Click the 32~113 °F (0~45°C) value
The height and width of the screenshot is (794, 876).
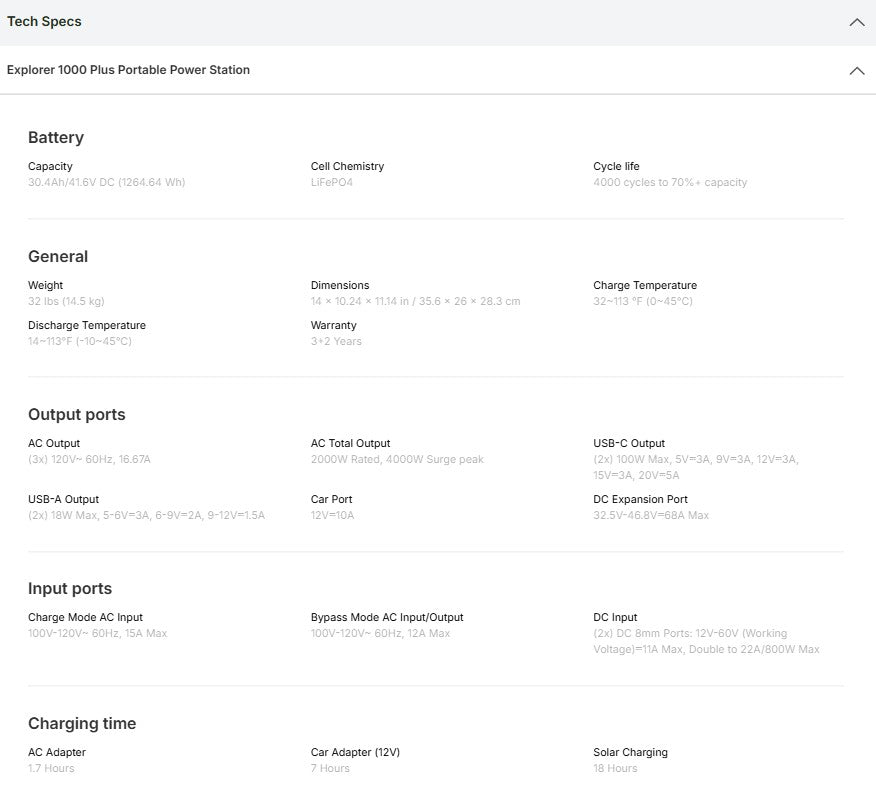pos(642,301)
